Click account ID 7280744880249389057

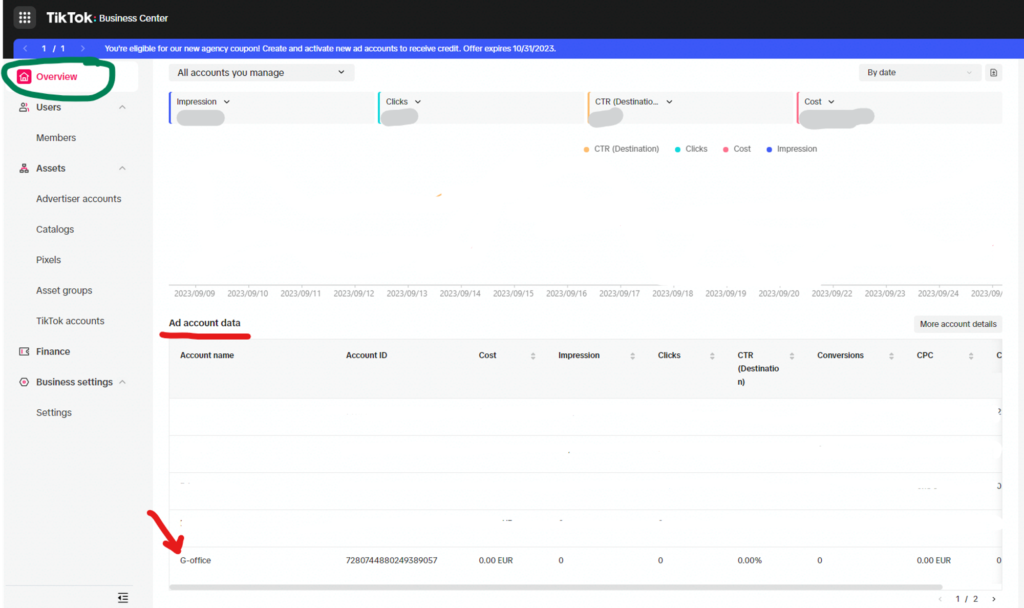coord(391,560)
